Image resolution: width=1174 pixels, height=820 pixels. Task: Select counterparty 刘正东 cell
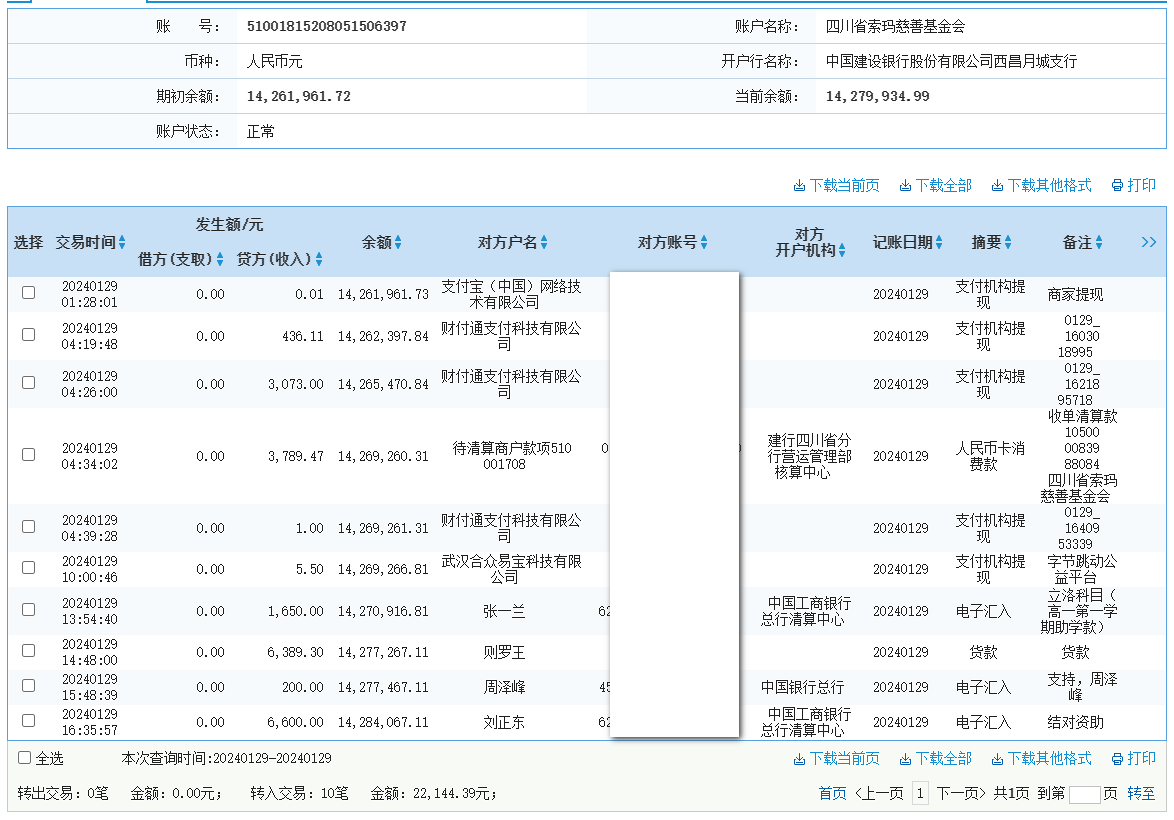tap(504, 723)
